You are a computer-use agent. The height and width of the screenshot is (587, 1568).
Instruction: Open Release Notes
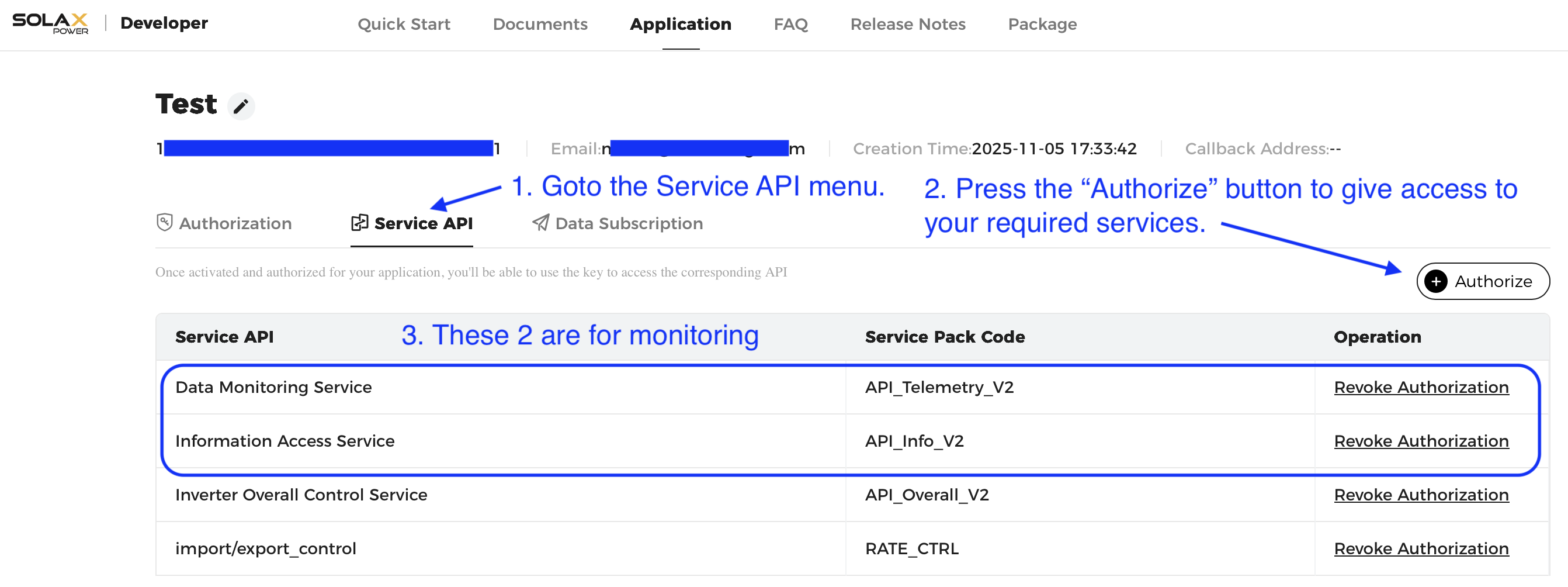point(908,25)
